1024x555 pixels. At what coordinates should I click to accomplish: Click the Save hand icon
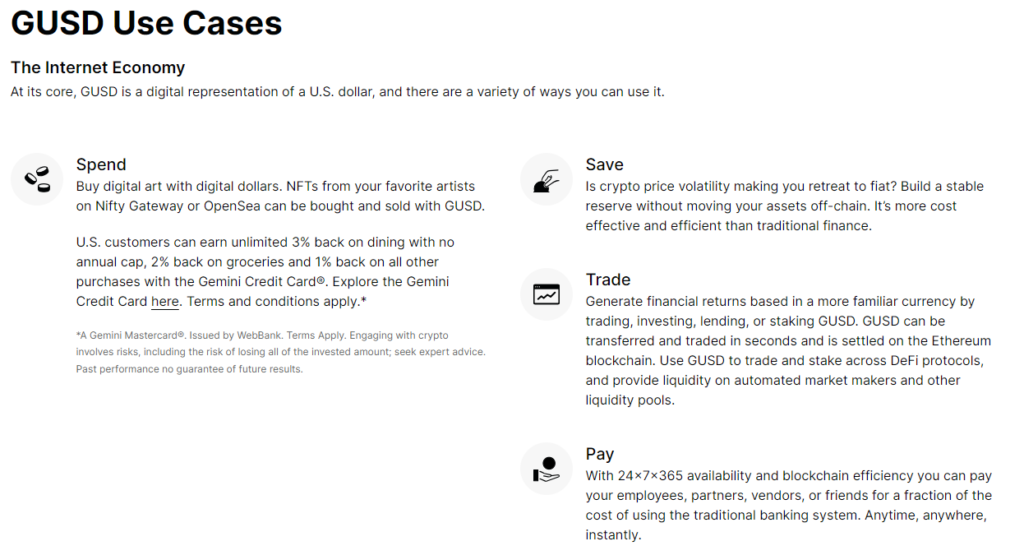tap(546, 180)
